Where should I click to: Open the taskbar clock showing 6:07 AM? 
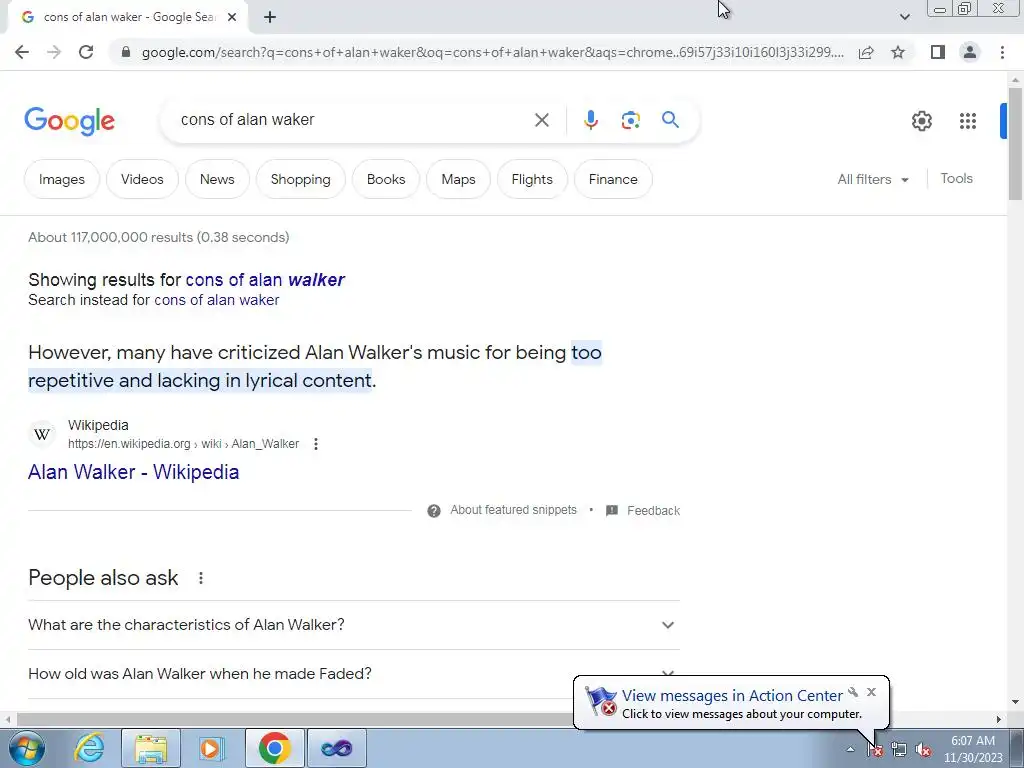pos(973,749)
